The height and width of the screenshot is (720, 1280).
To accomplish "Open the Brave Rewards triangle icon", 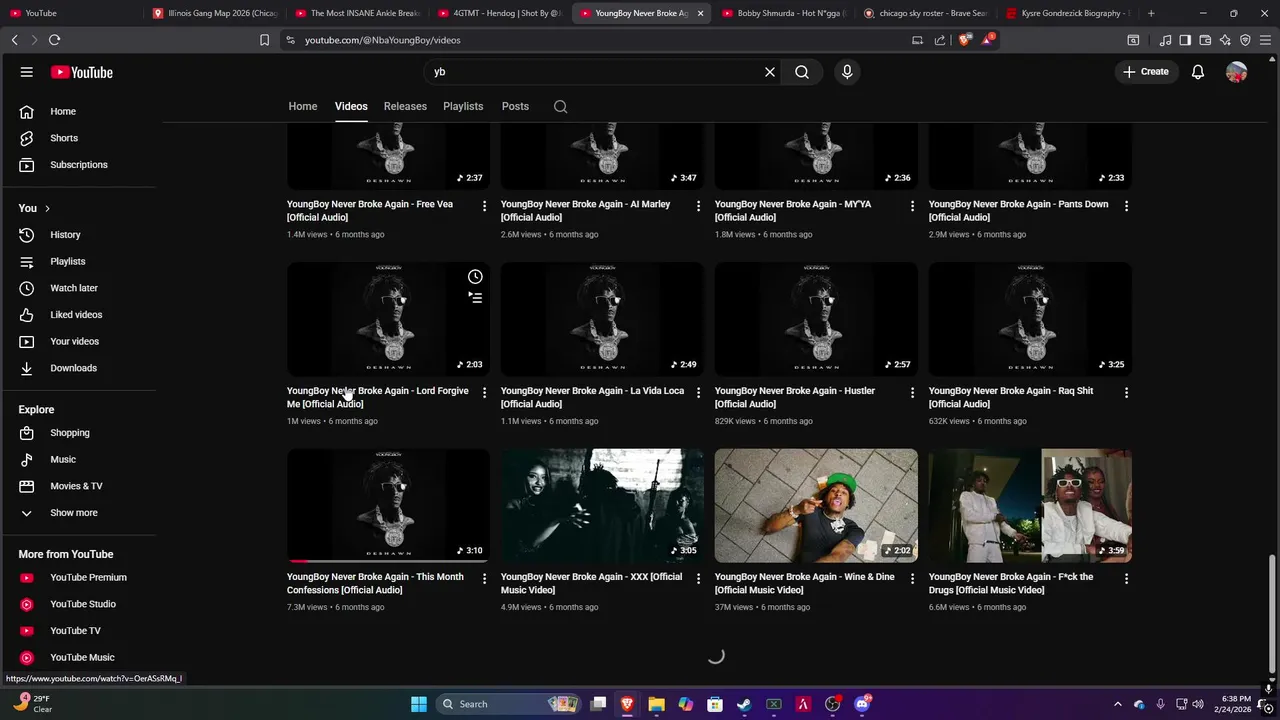I will [988, 40].
